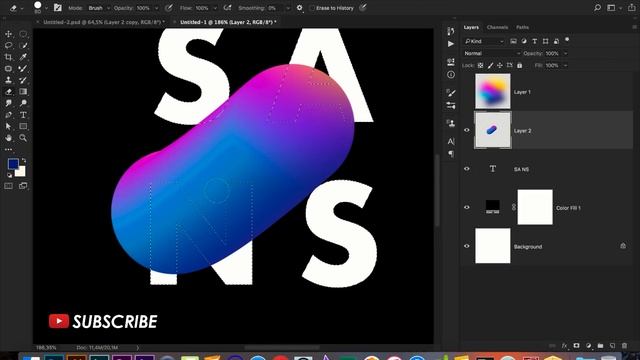Toggle Quick Mask mode

8,186
